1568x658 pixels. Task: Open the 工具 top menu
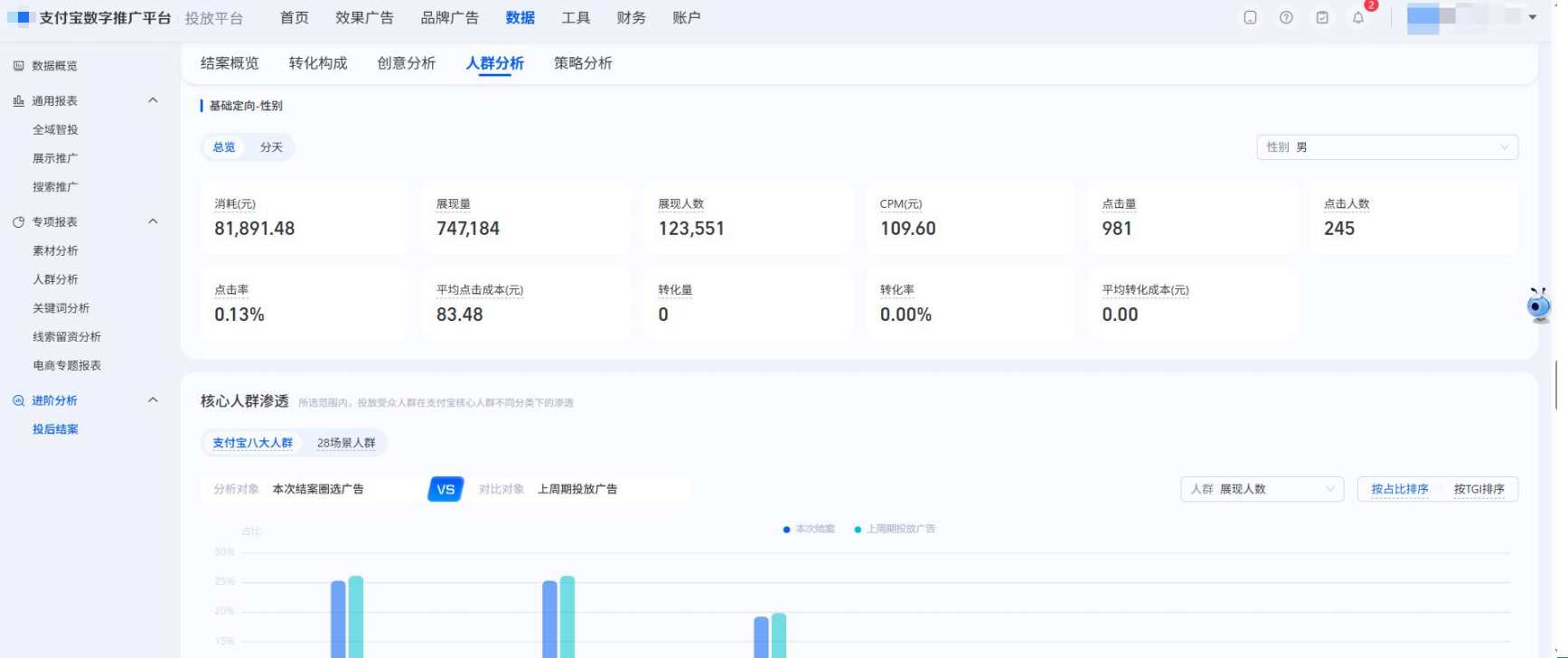[576, 17]
